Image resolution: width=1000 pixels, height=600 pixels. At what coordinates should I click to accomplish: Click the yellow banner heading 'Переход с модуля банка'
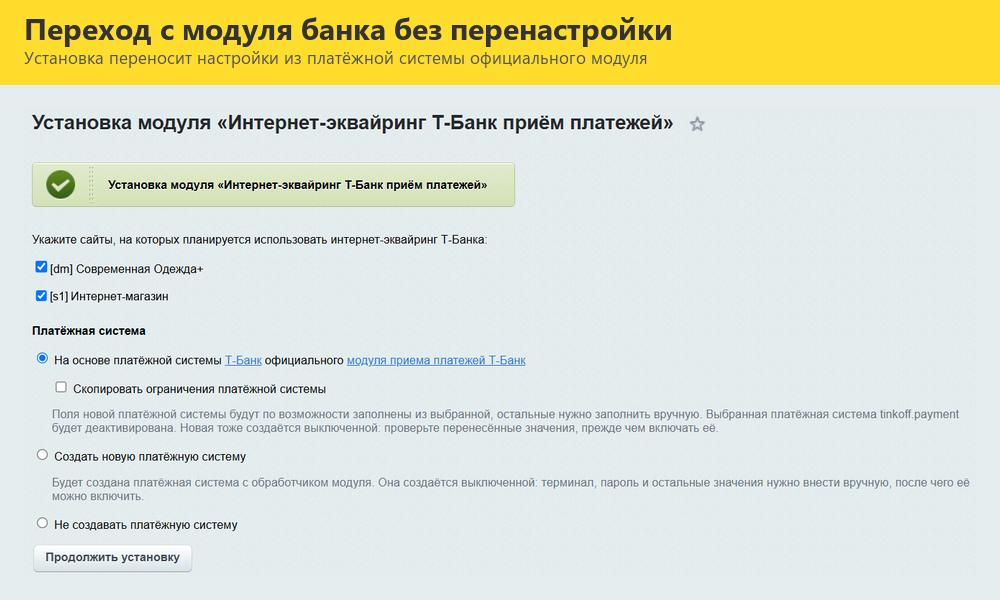[x=348, y=30]
